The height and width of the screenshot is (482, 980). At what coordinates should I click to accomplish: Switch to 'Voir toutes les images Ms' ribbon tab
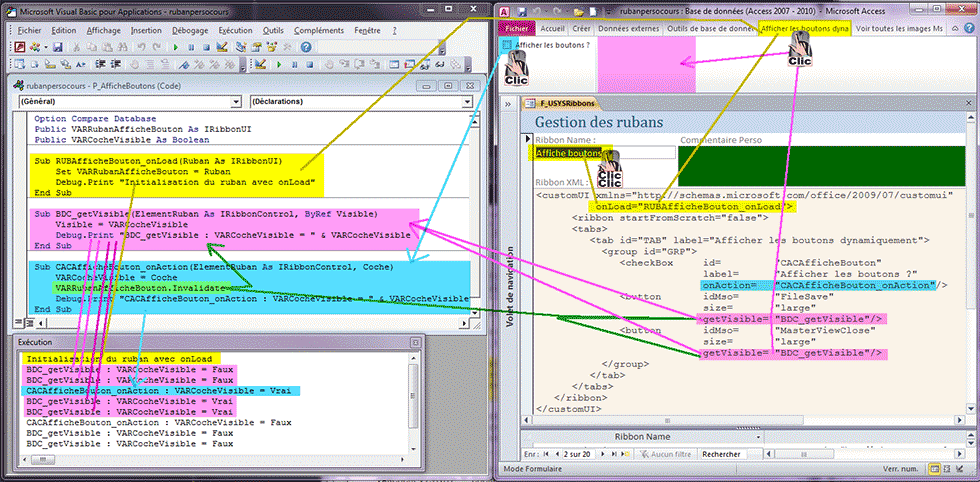(899, 28)
